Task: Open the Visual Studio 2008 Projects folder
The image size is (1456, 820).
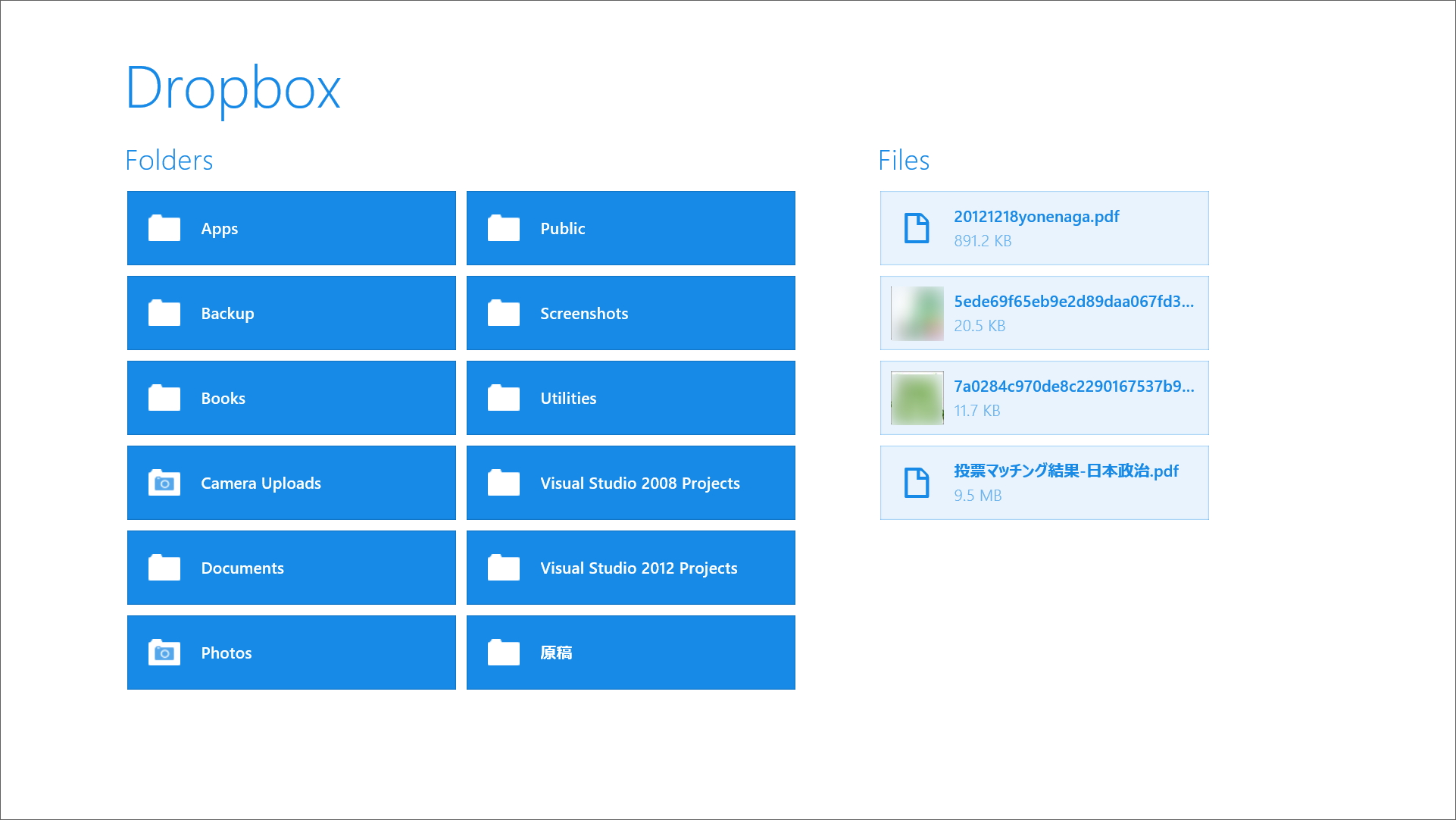Action: (x=630, y=482)
